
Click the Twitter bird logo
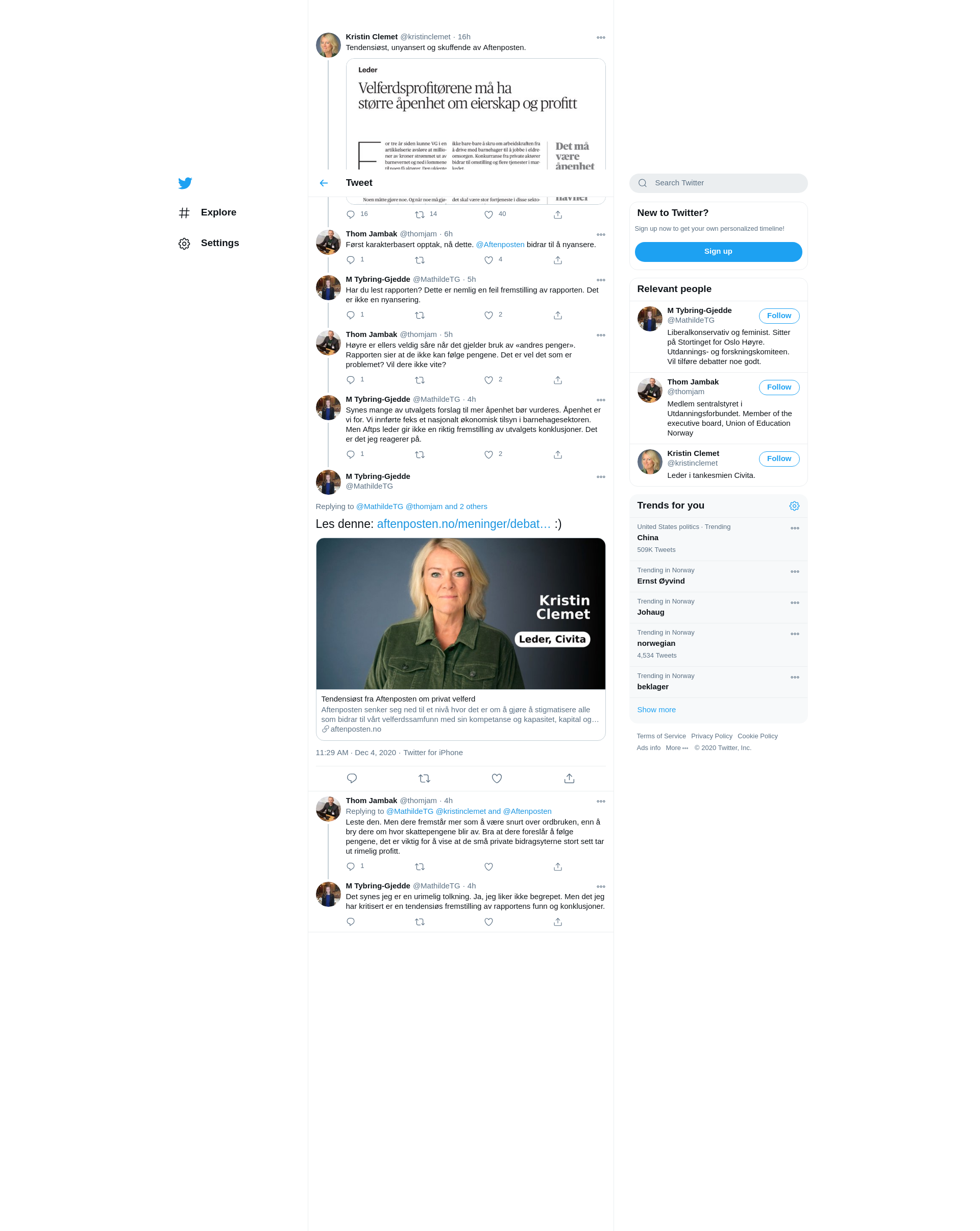tap(185, 183)
